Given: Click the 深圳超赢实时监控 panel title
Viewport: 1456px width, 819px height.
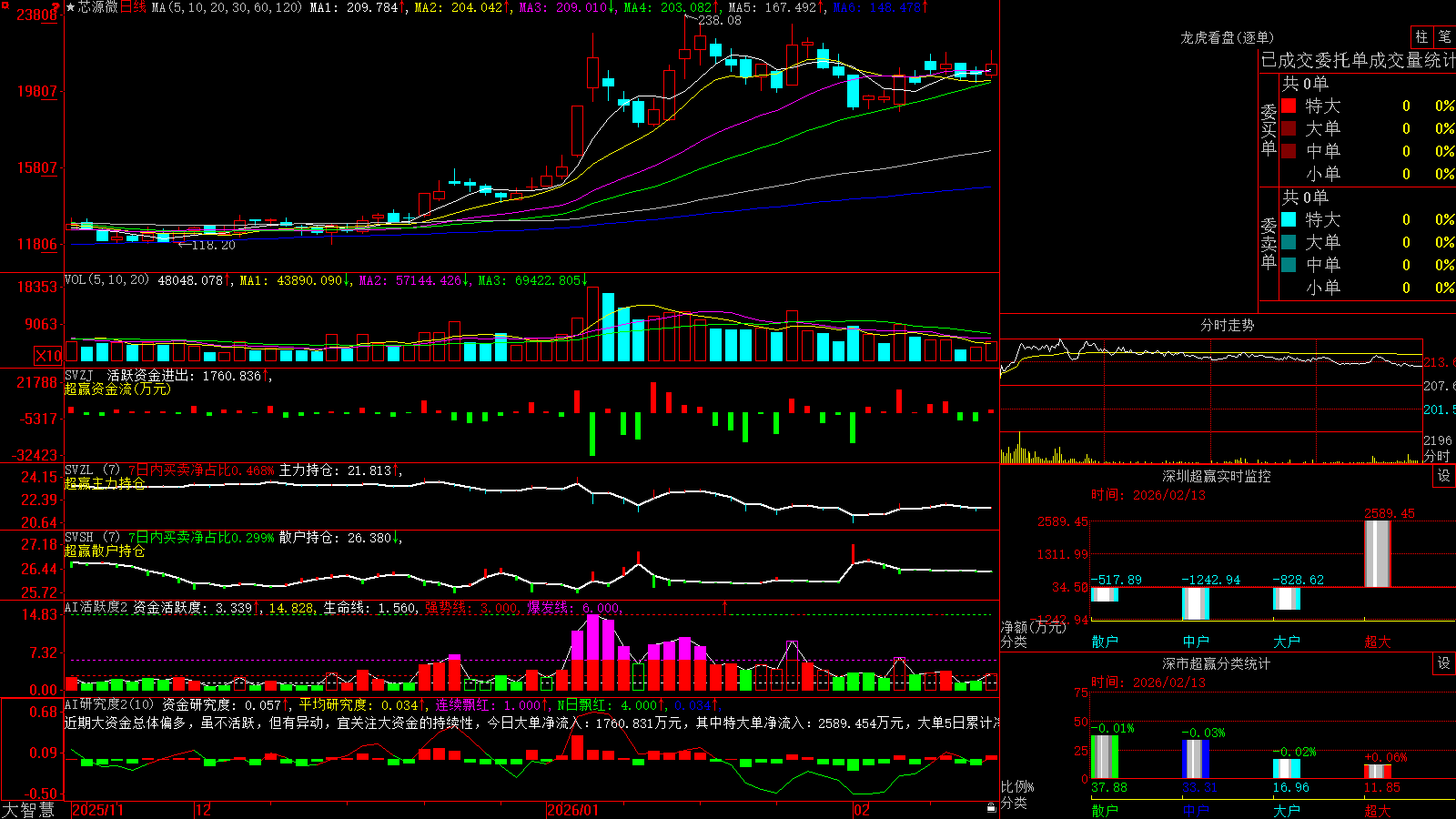Looking at the screenshot, I should (1216, 476).
